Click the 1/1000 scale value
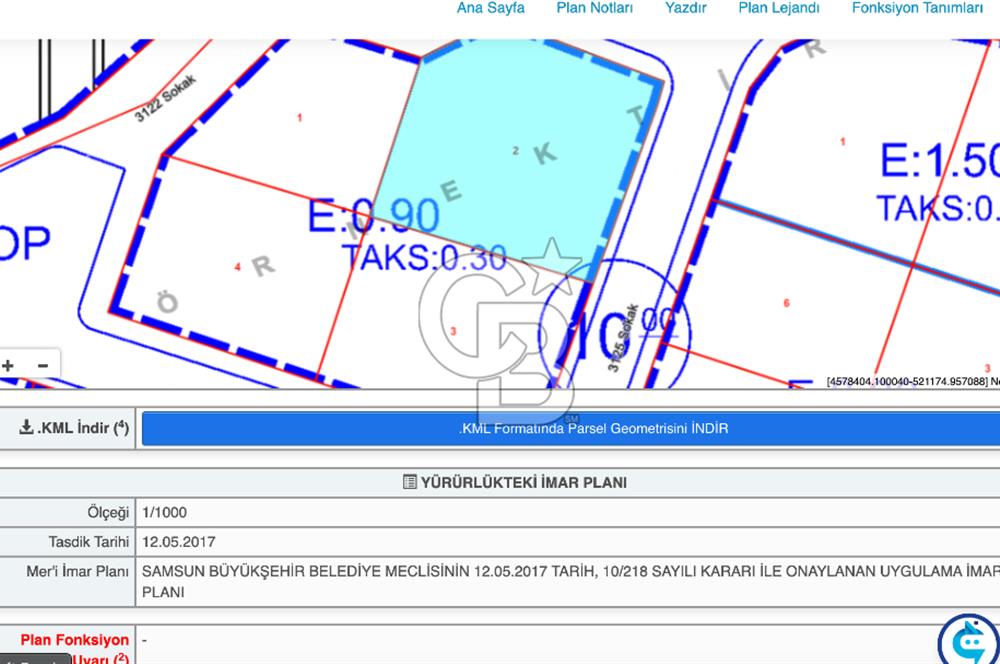Viewport: 1000px width, 664px height. [x=165, y=512]
